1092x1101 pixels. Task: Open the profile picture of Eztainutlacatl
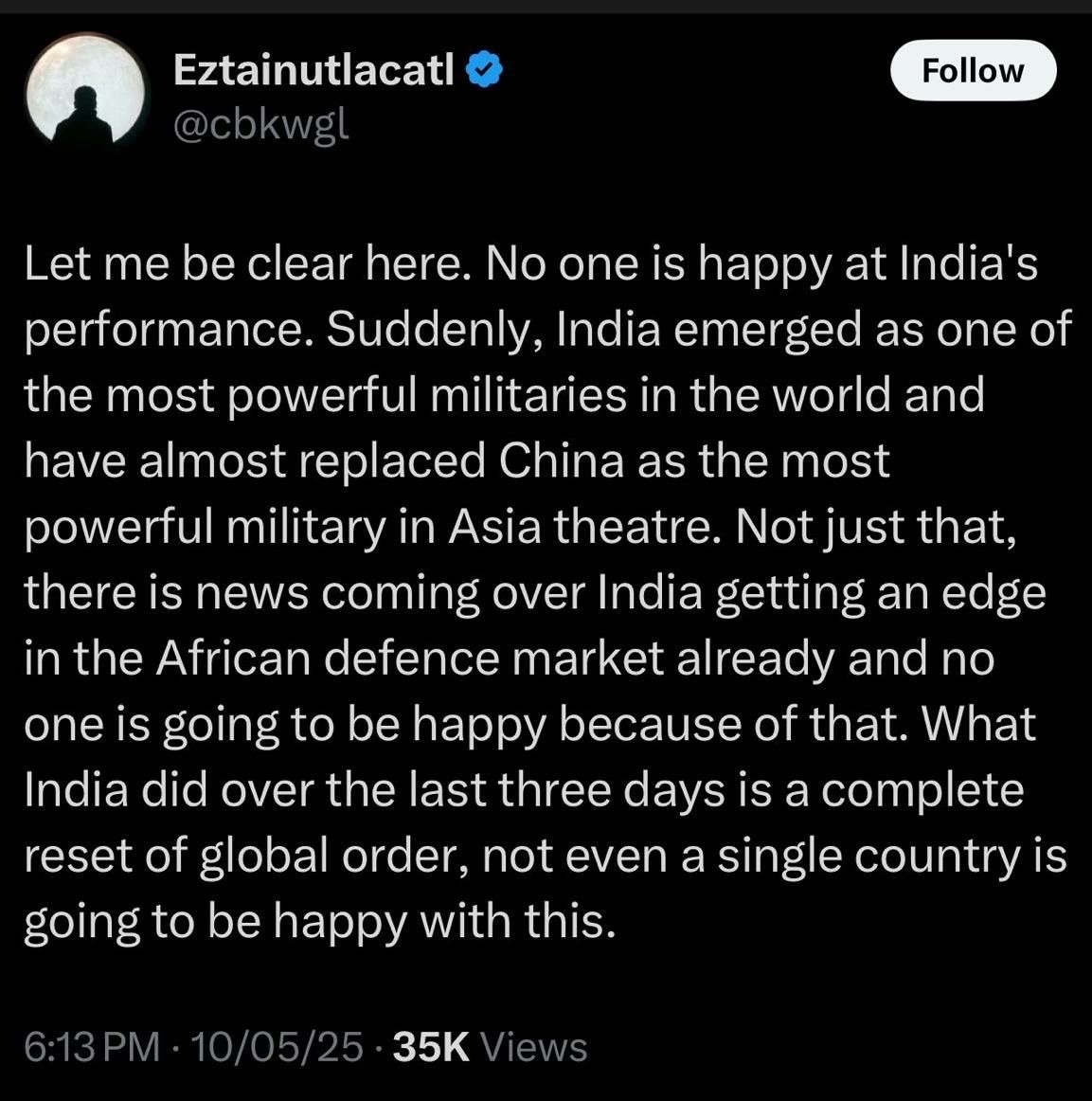[x=85, y=90]
